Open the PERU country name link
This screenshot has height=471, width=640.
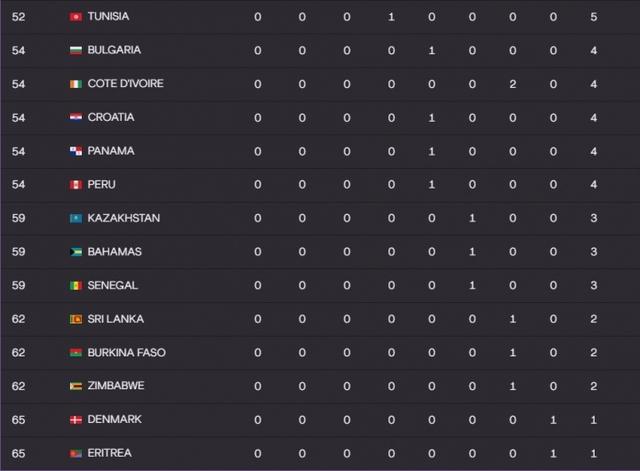[x=103, y=185]
